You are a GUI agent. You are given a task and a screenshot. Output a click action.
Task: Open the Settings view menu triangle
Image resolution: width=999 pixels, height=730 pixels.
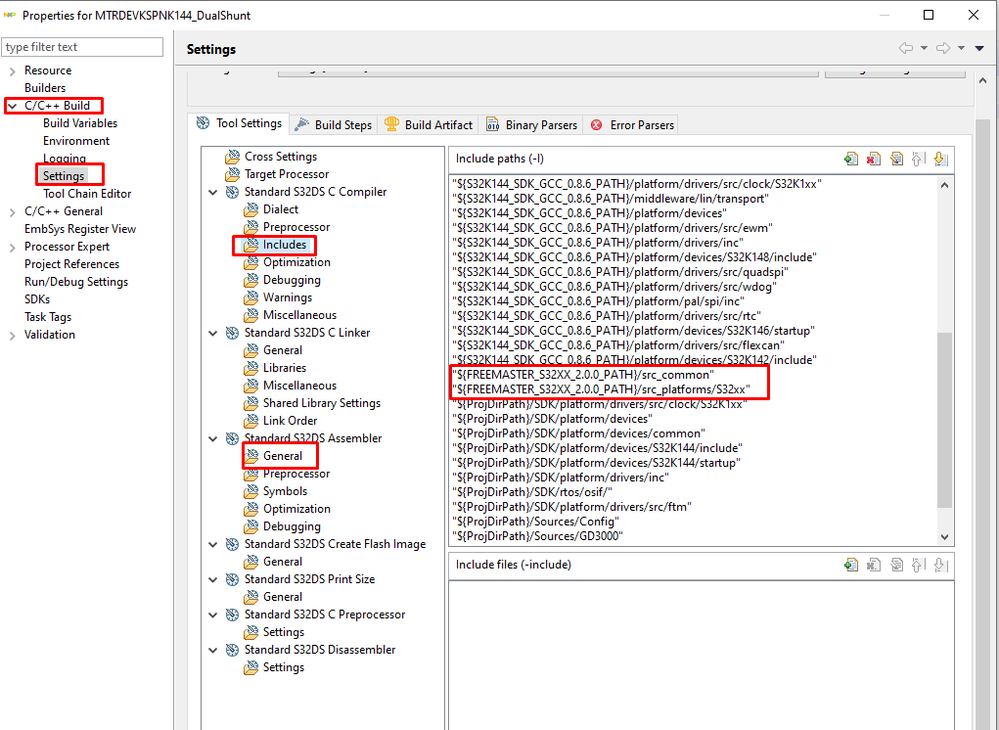point(979,48)
